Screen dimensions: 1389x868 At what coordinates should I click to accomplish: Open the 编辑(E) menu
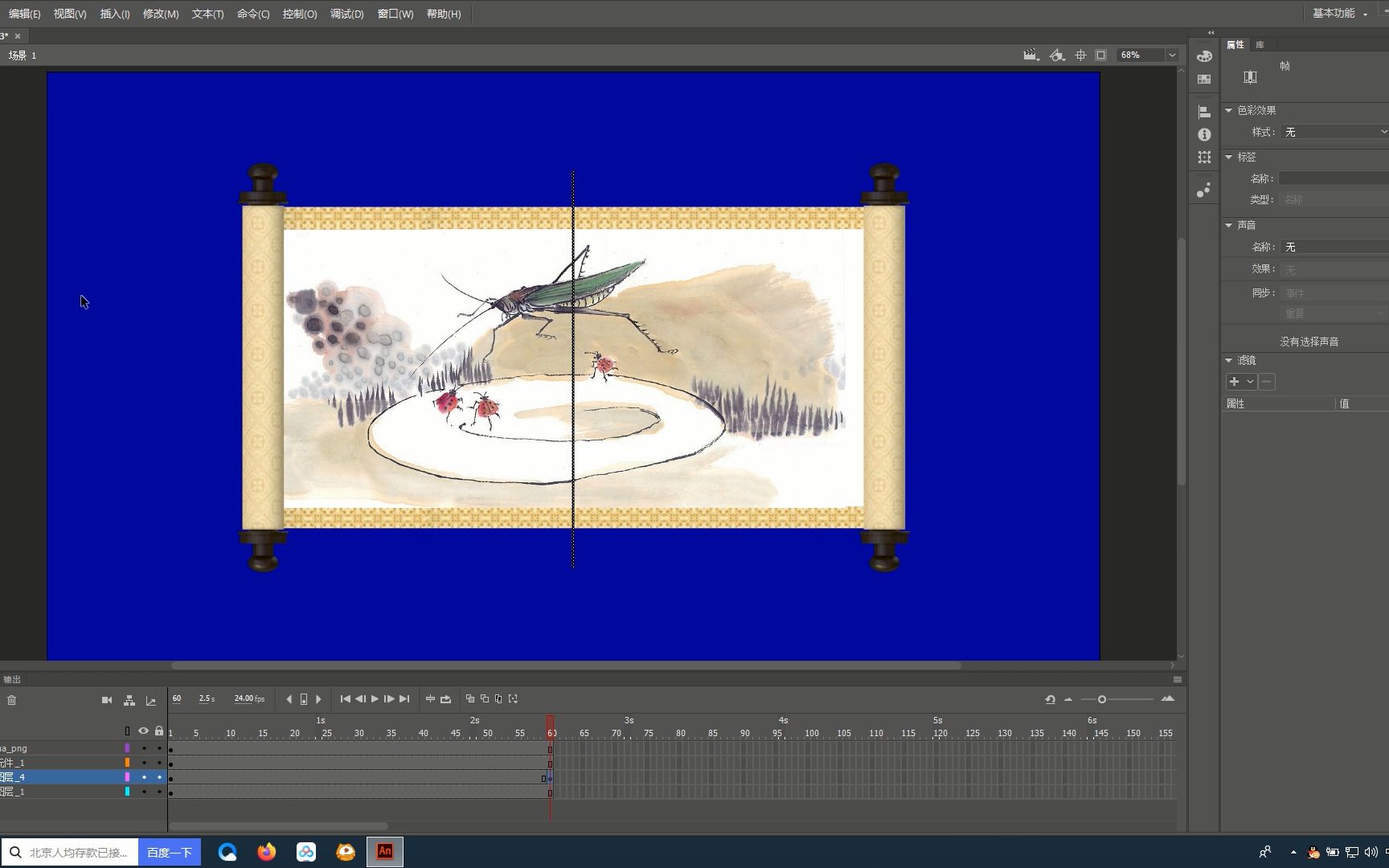point(24,14)
